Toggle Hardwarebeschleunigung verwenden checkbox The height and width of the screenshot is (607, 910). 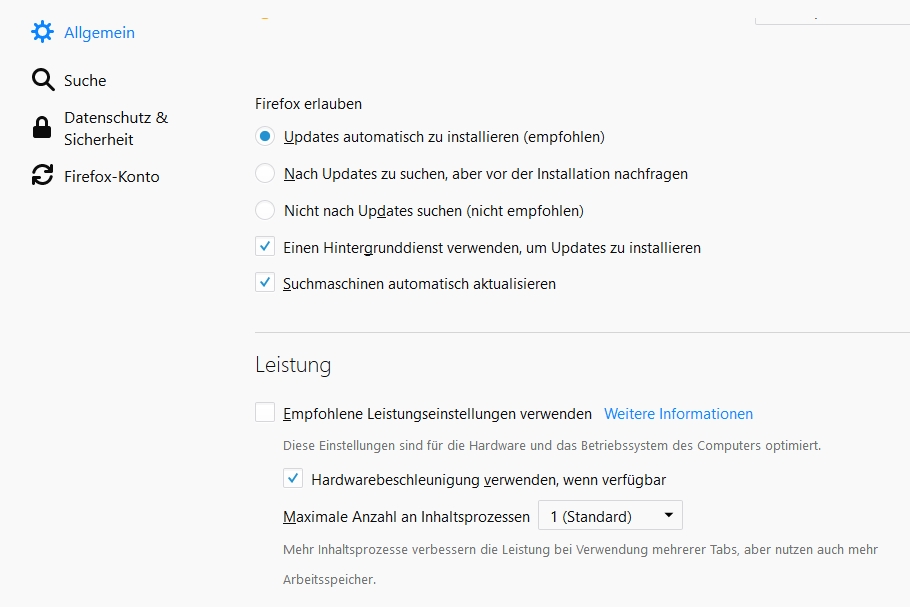(293, 479)
